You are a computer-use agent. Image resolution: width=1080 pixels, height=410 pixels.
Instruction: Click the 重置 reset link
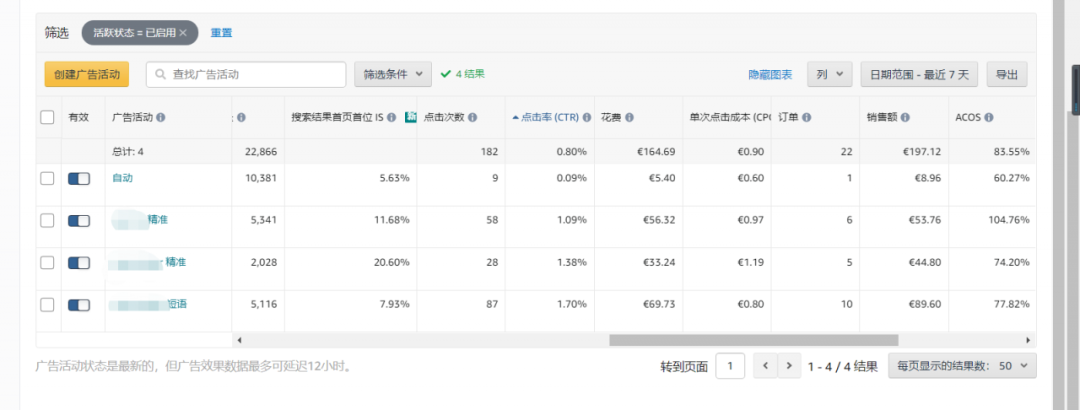click(x=221, y=32)
